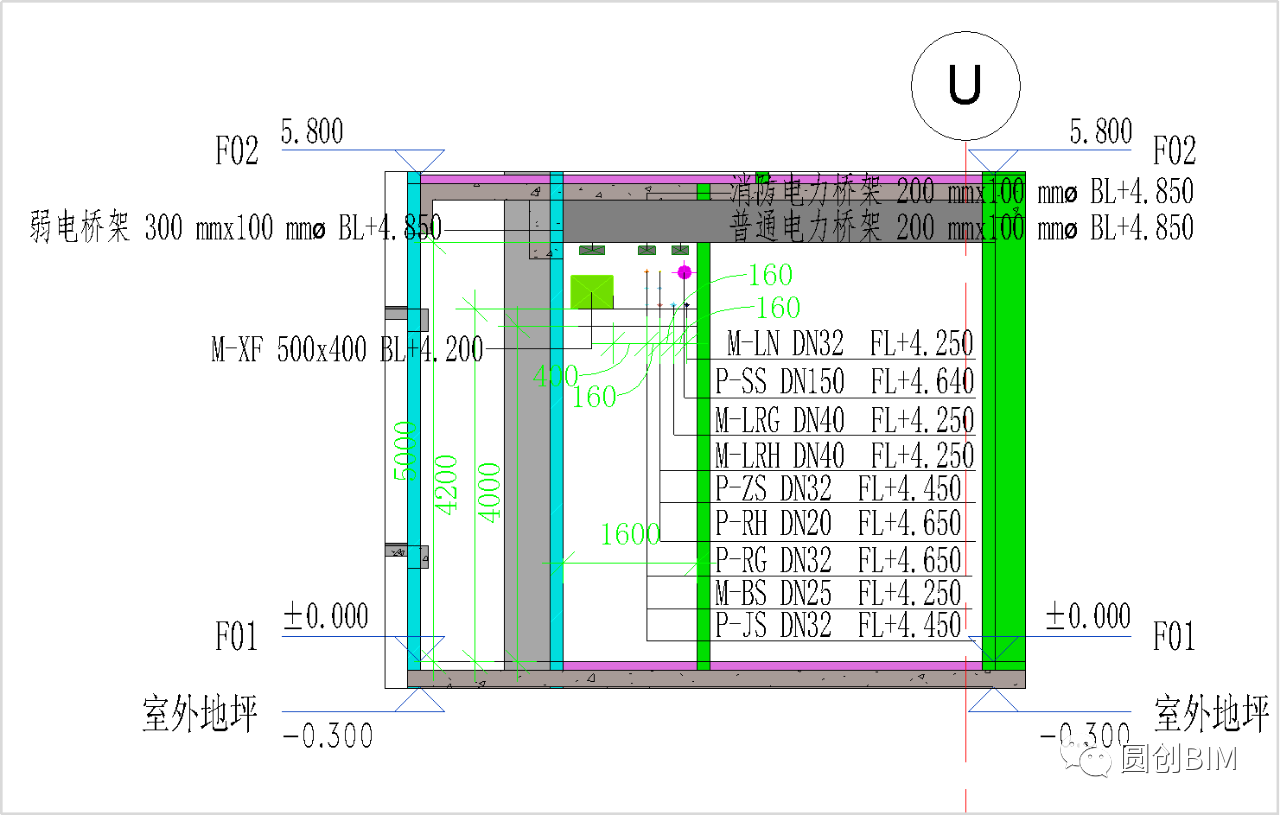Click the magenta circular pipe section
This screenshot has width=1280, height=815.
pos(685,272)
